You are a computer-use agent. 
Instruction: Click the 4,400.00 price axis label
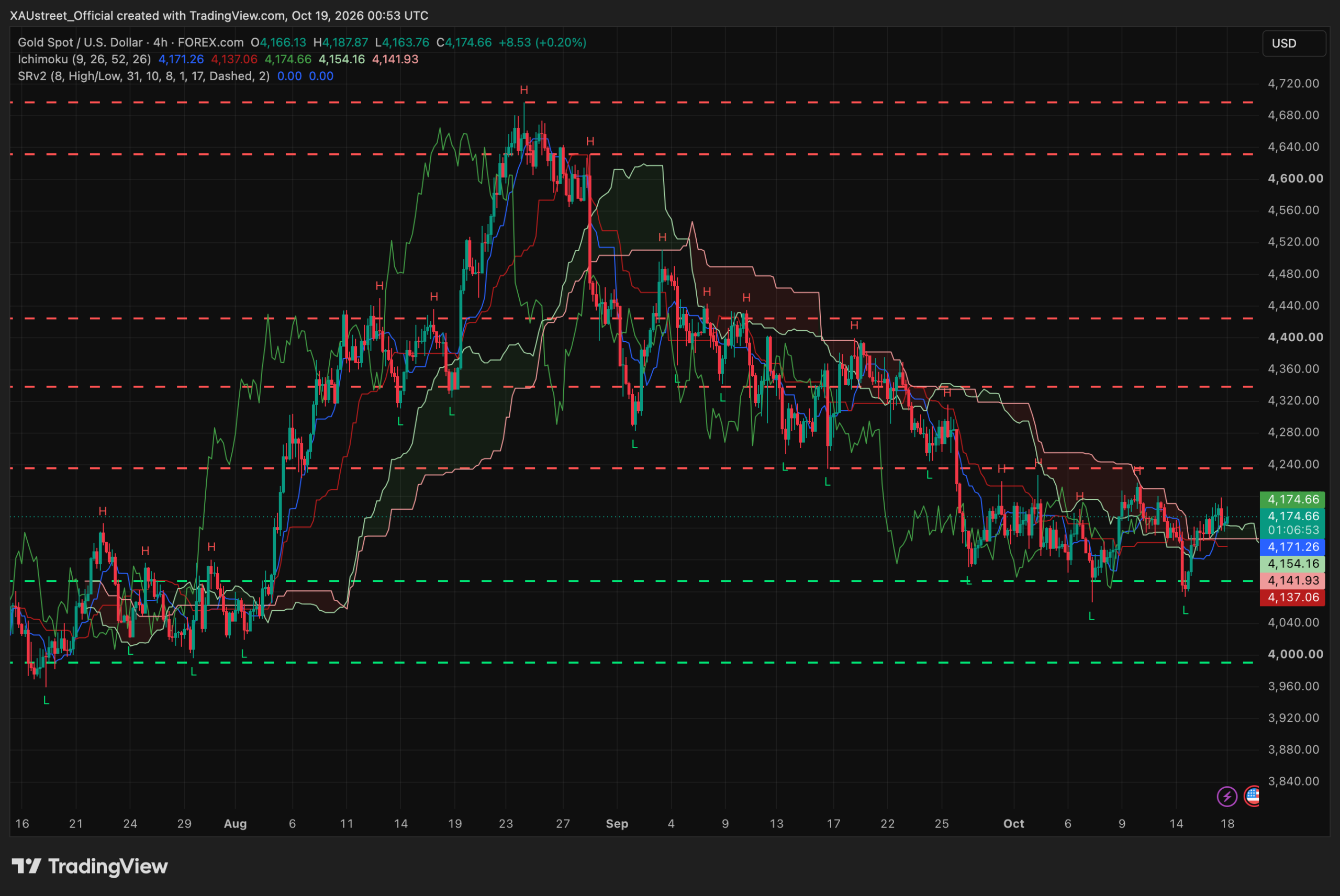tap(1296, 337)
